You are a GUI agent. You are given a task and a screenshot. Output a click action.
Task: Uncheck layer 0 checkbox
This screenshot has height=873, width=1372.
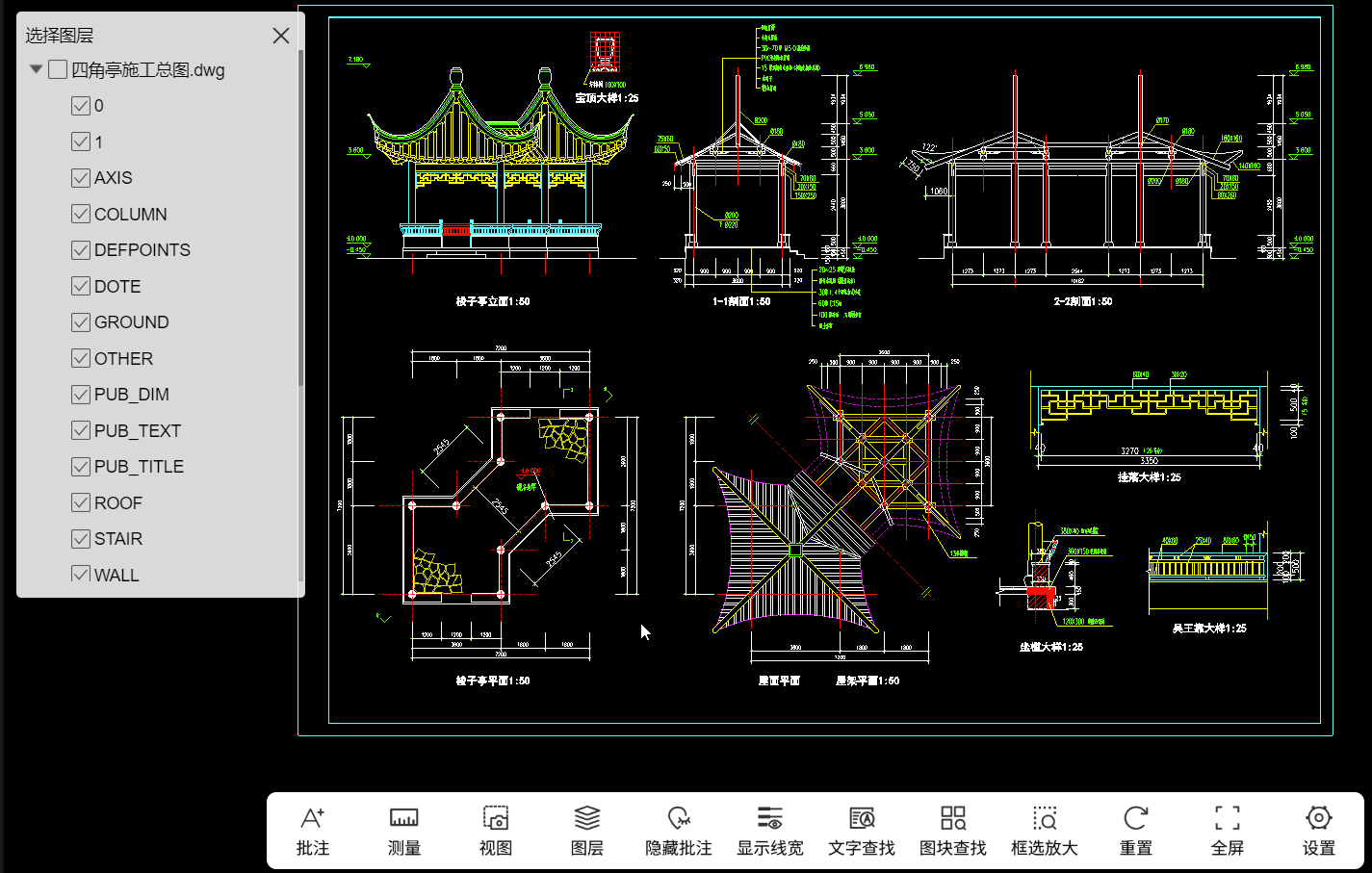coord(81,106)
